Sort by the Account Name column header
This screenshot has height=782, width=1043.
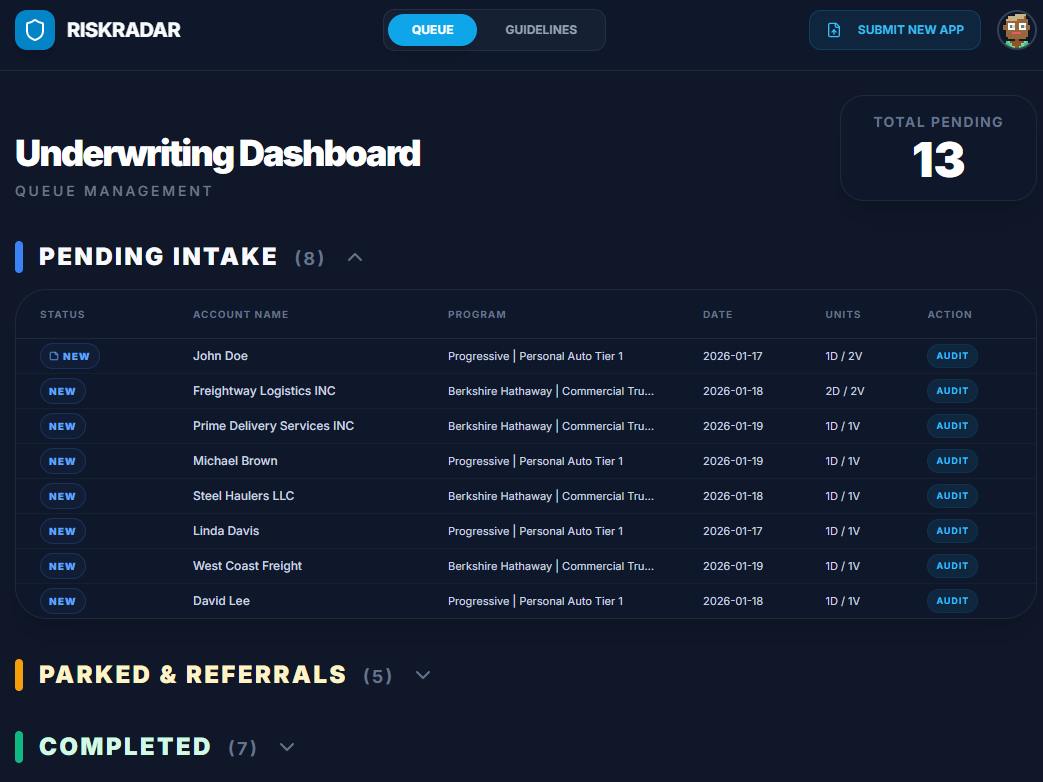240,314
